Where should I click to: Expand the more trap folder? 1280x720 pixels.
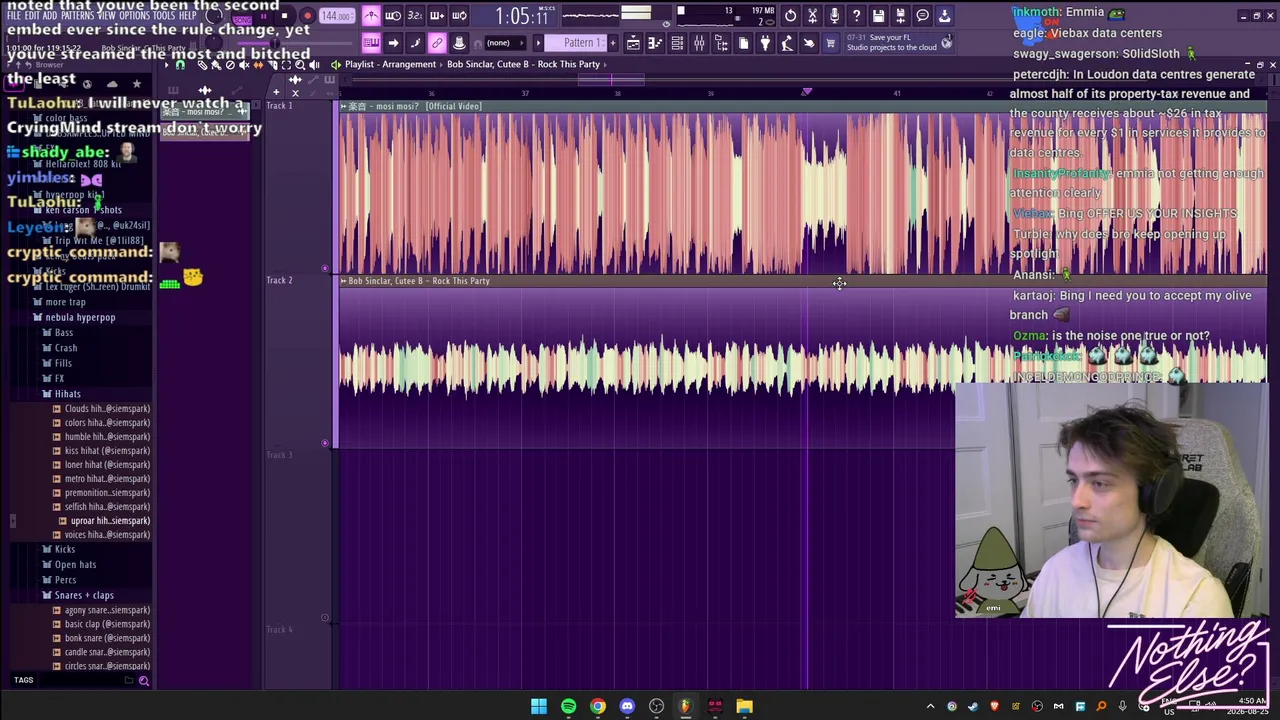[x=65, y=302]
